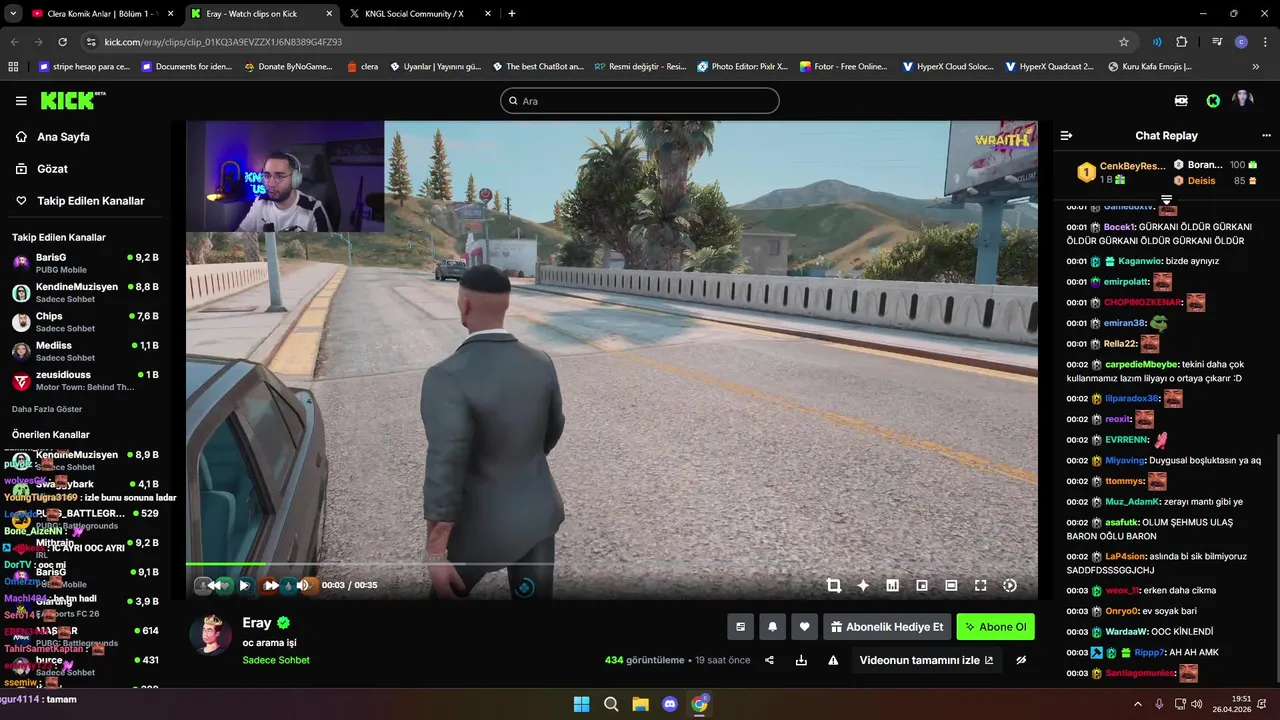Share the clip
Screen dimensions: 1280x720
coord(769,660)
